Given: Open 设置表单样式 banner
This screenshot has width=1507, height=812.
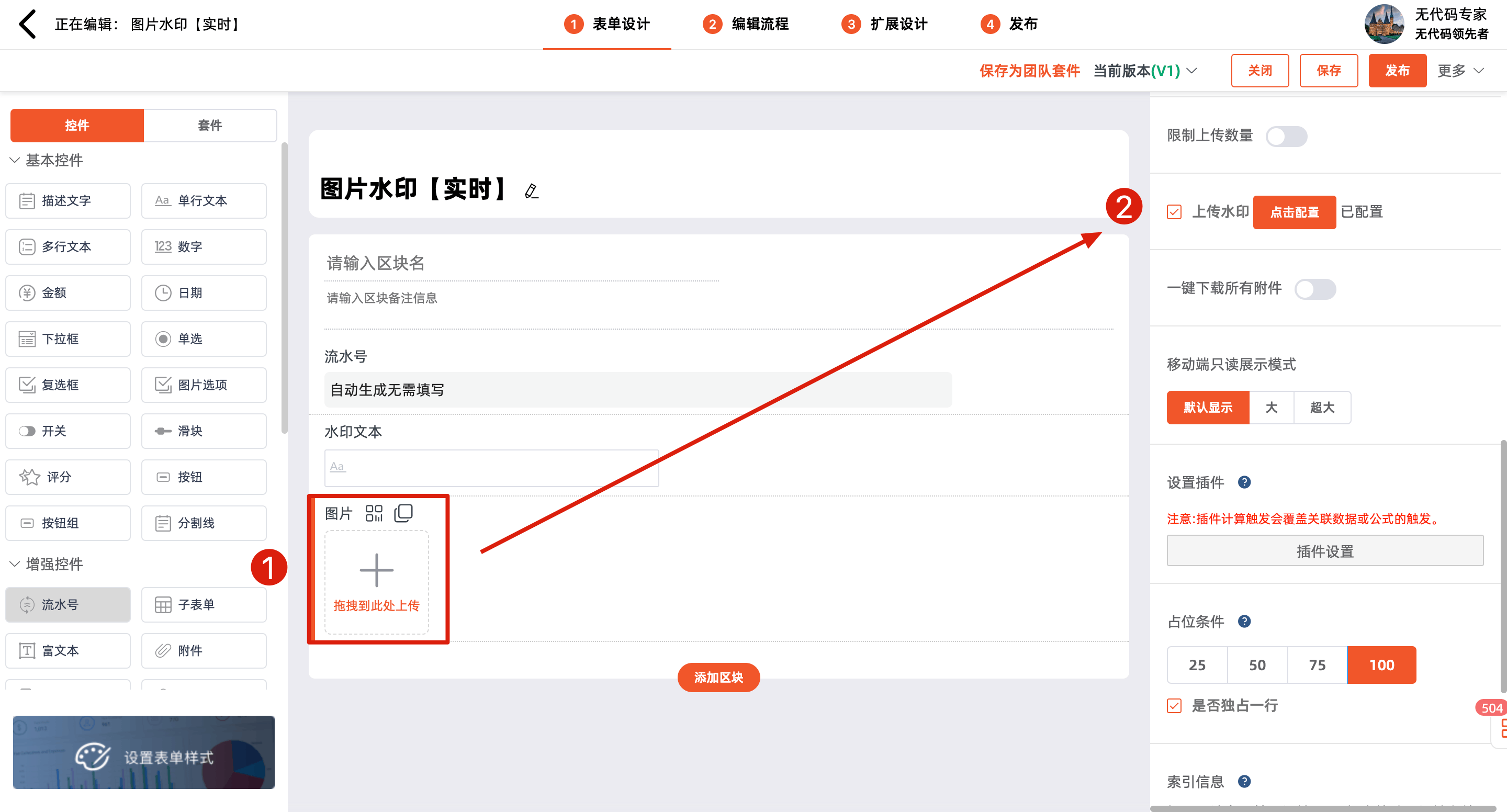Looking at the screenshot, I should pos(143,752).
